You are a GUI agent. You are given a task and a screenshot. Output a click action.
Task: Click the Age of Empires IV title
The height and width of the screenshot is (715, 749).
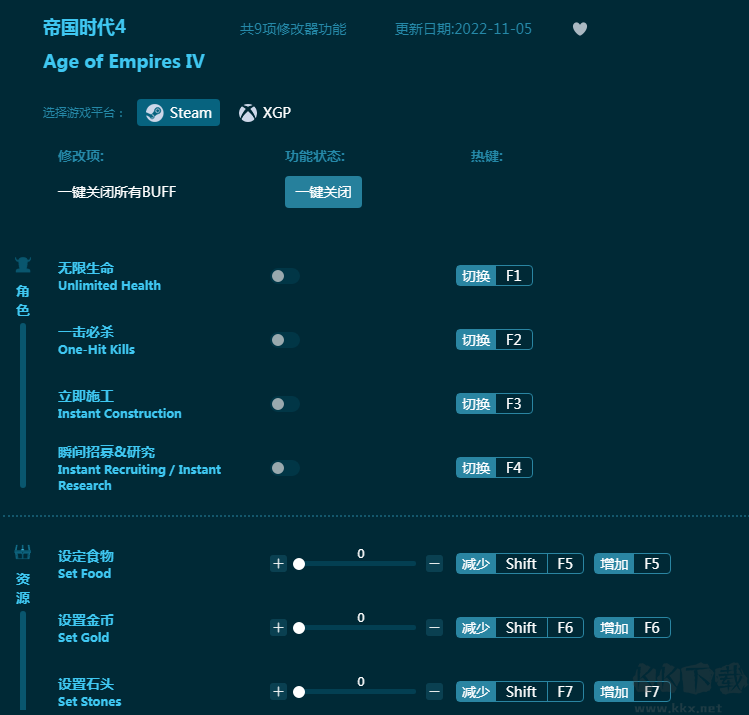[124, 62]
